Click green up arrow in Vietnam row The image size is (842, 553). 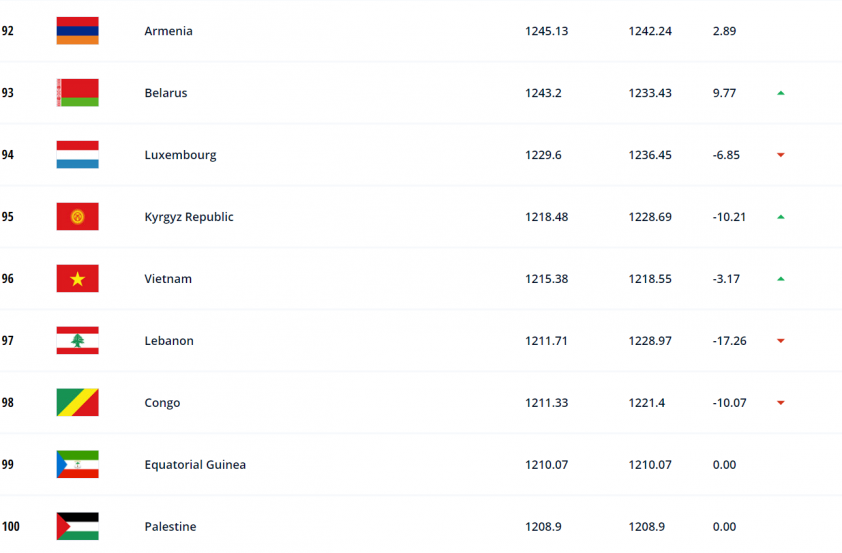(781, 279)
